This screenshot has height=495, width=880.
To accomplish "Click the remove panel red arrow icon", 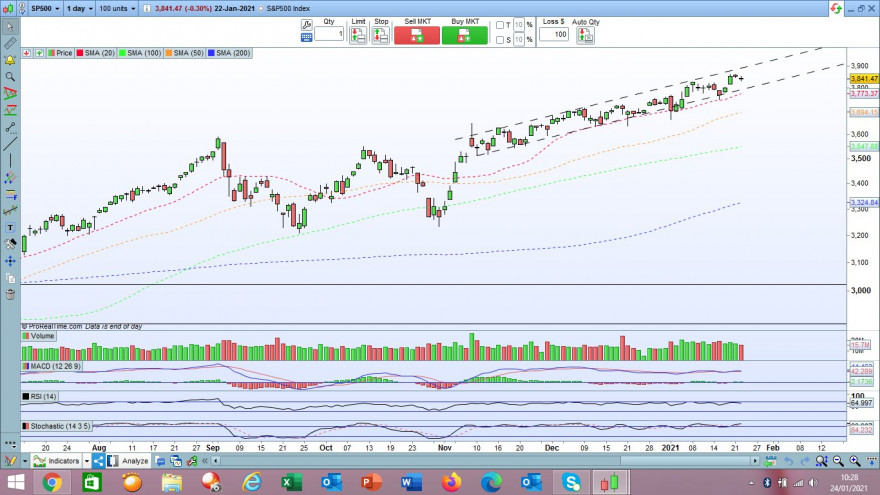I will 26,53.
